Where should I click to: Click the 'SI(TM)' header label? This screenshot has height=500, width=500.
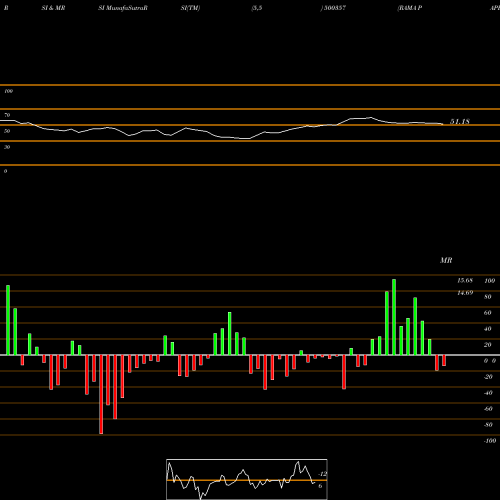tap(190, 8)
